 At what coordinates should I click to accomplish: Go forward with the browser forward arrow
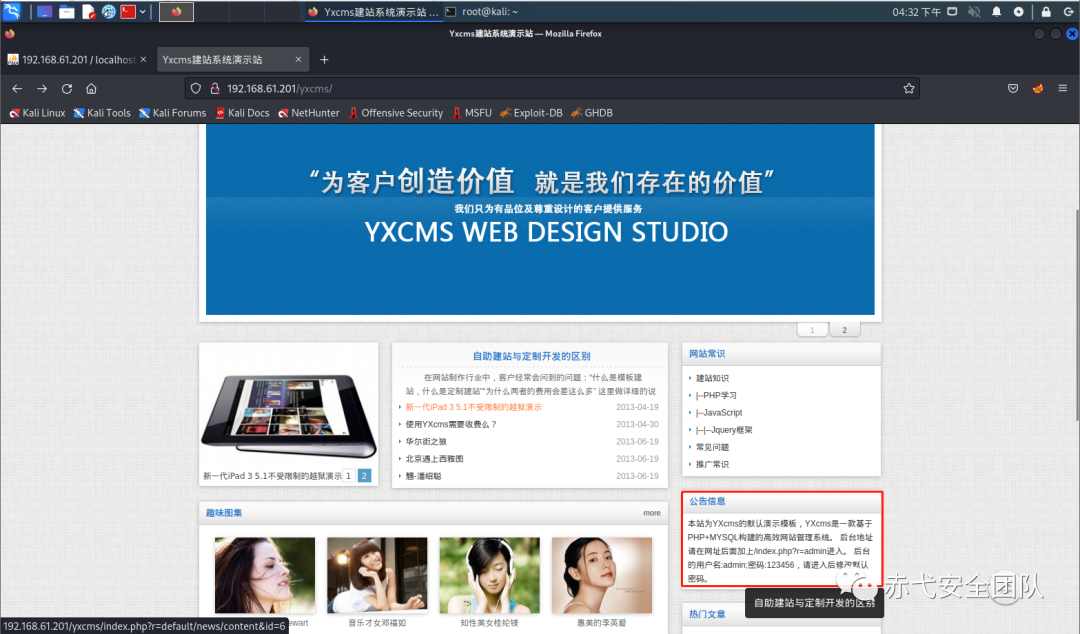(x=42, y=88)
